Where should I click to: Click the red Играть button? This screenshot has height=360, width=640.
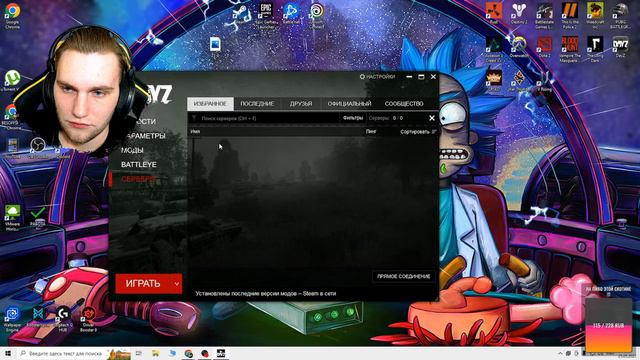(x=143, y=283)
